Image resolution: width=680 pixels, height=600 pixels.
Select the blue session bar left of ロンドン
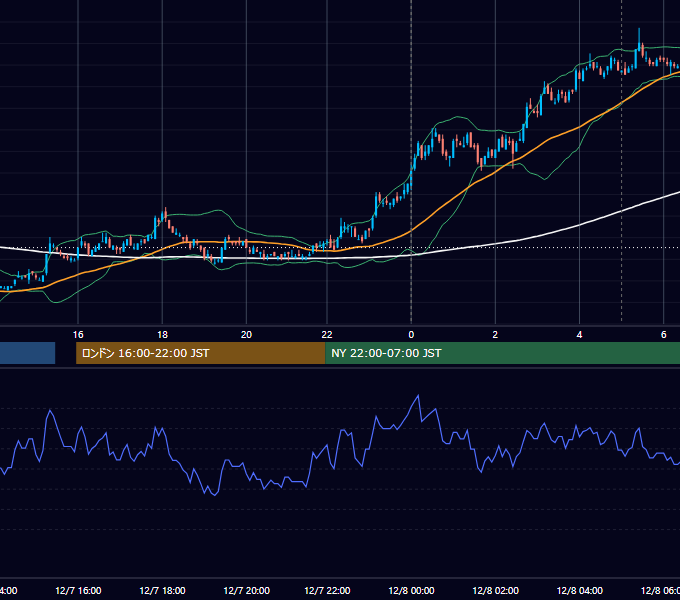[27, 353]
